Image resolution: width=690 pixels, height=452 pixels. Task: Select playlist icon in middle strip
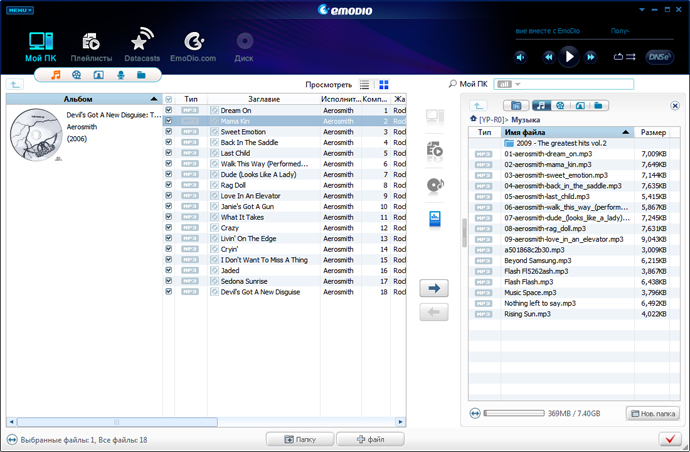[x=435, y=151]
